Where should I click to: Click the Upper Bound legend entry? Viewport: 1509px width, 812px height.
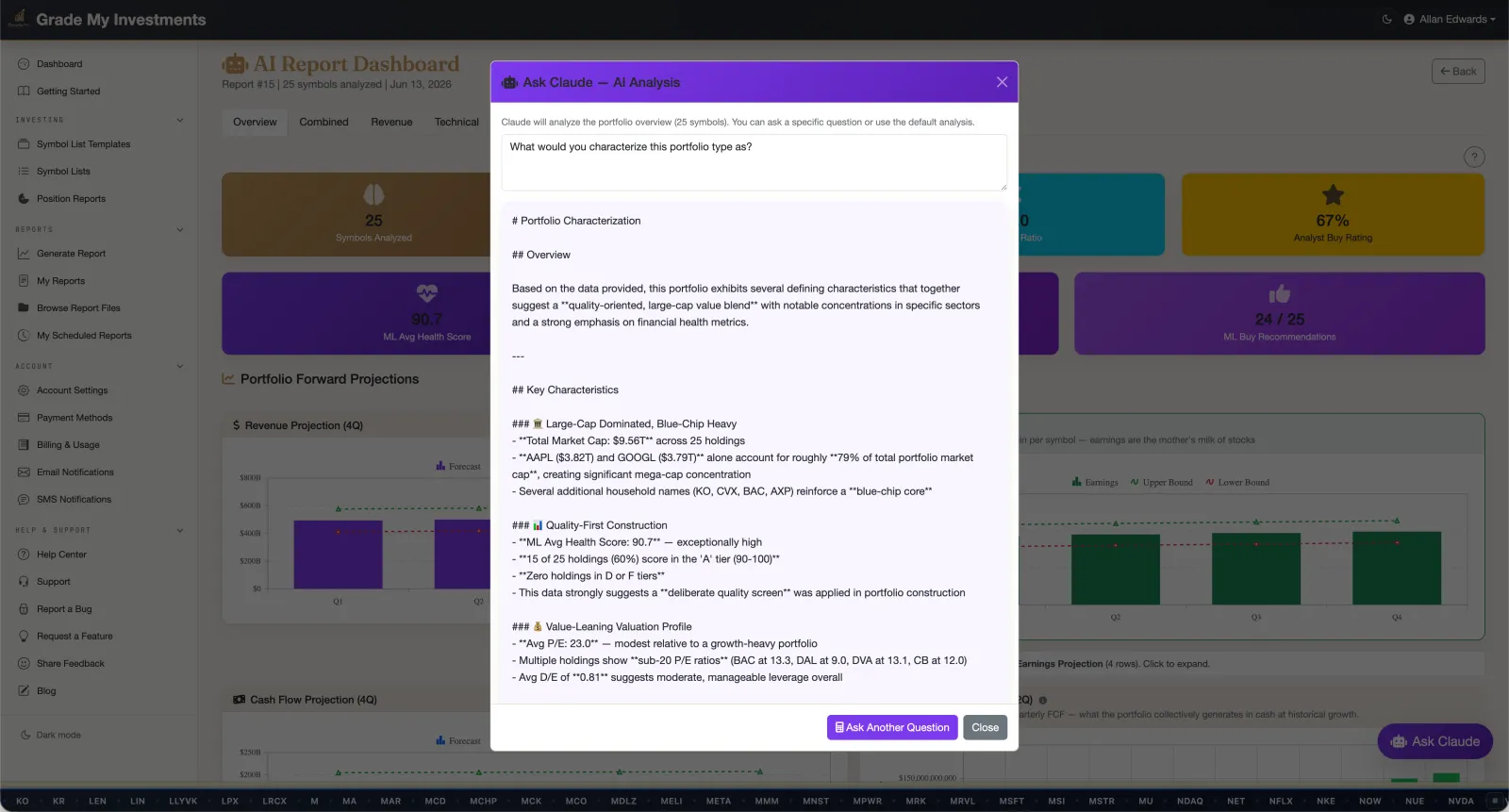tap(1161, 483)
